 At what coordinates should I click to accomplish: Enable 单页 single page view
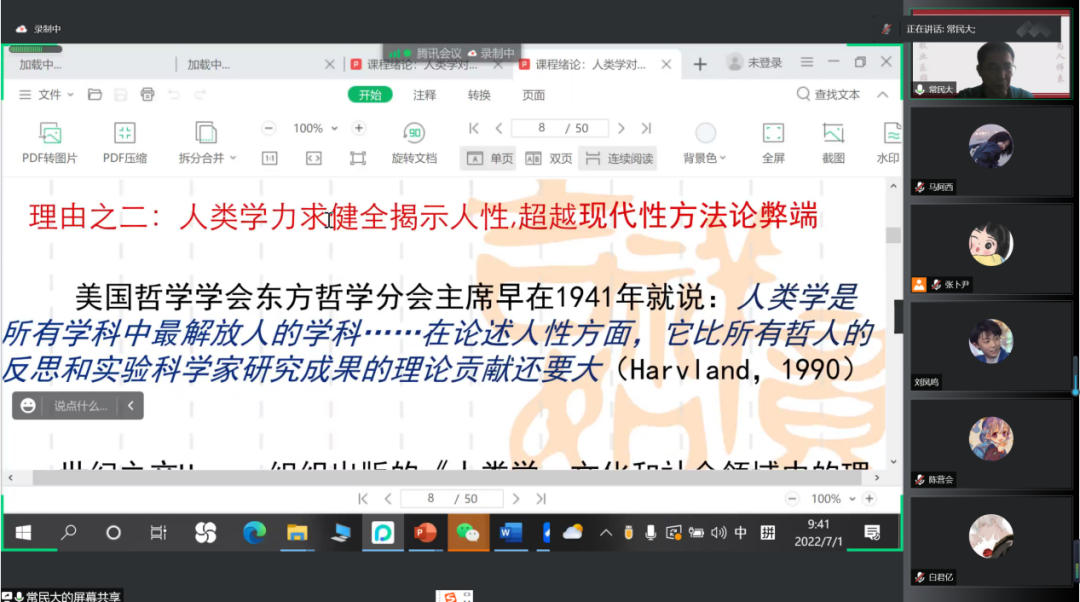click(490, 158)
